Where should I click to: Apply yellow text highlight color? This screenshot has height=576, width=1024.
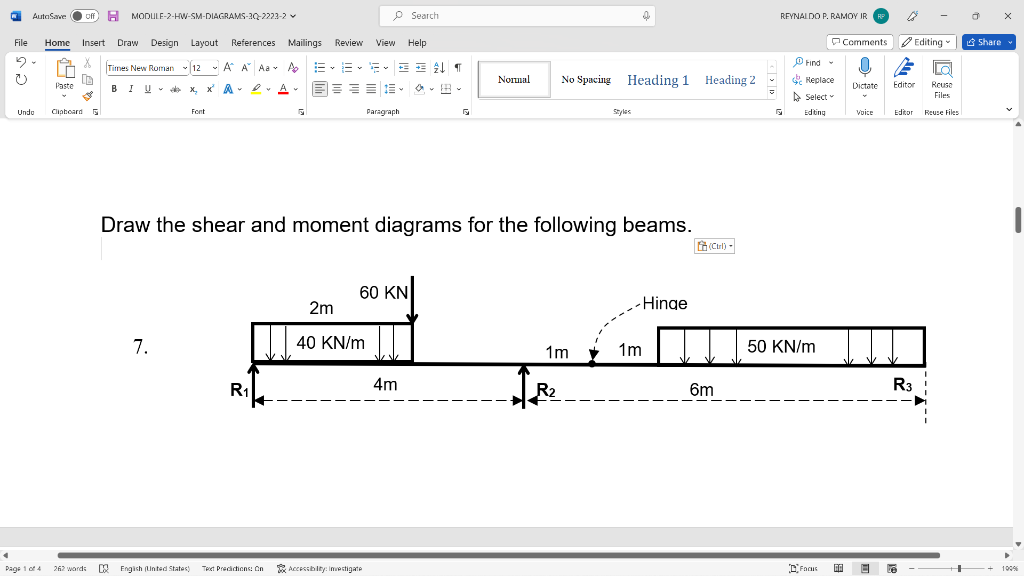coord(257,89)
